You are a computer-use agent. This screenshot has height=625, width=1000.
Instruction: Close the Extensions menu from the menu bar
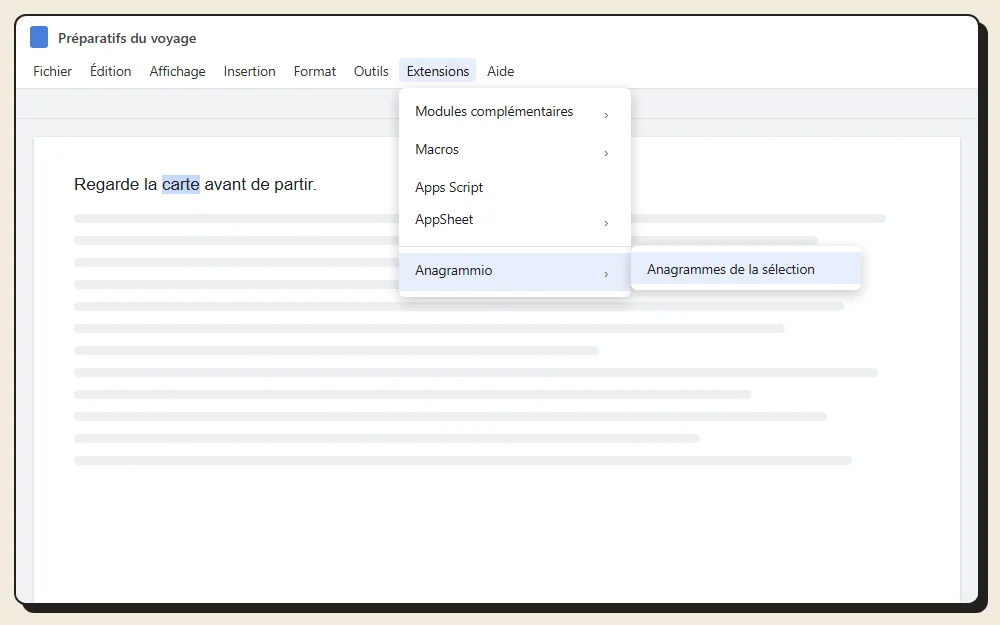click(438, 71)
